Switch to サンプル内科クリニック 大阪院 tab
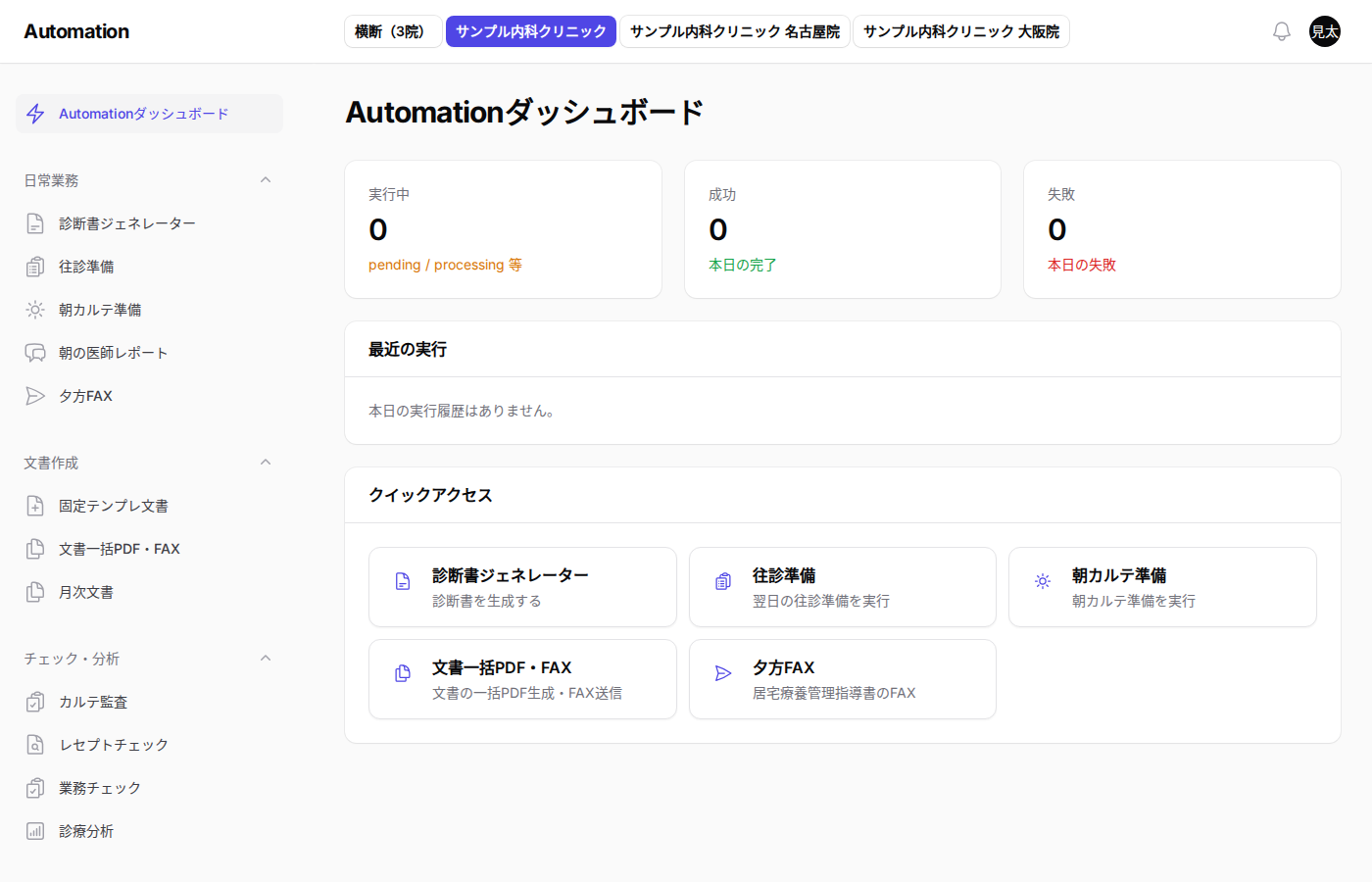This screenshot has width=1372, height=882. click(961, 31)
